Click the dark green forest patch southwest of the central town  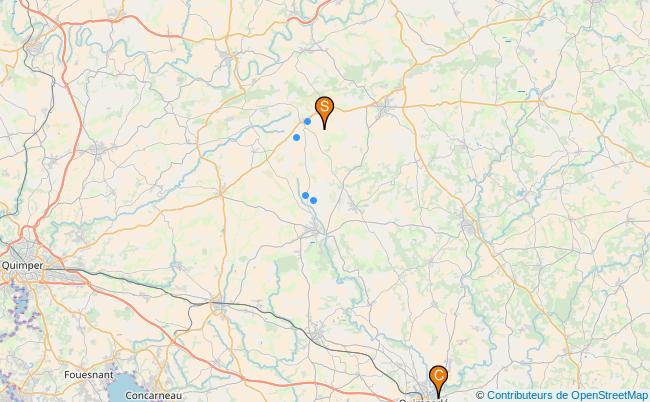click(x=289, y=265)
